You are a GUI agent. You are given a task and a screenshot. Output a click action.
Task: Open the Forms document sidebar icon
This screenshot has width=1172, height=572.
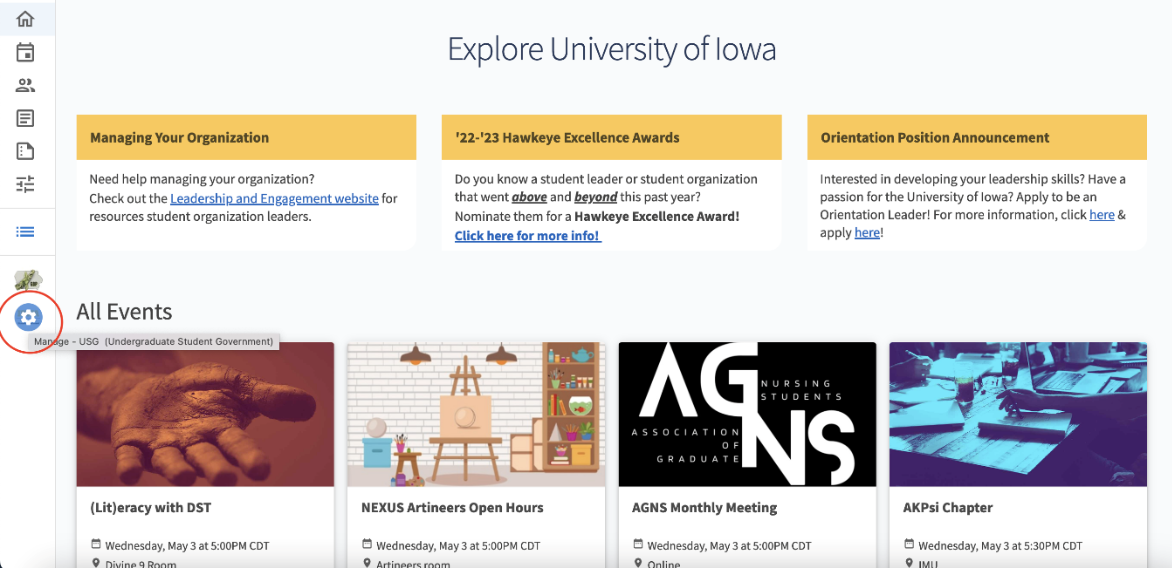point(25,151)
